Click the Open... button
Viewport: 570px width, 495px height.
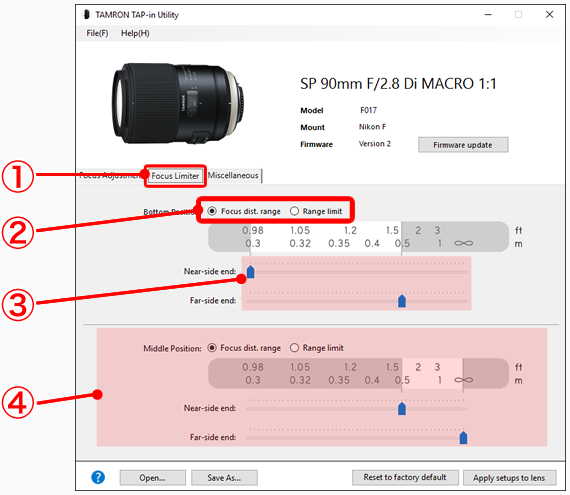pos(153,478)
